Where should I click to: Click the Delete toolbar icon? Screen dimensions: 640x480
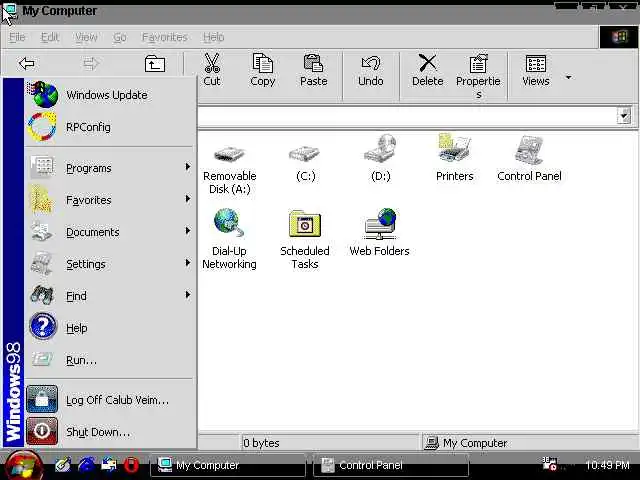click(427, 70)
